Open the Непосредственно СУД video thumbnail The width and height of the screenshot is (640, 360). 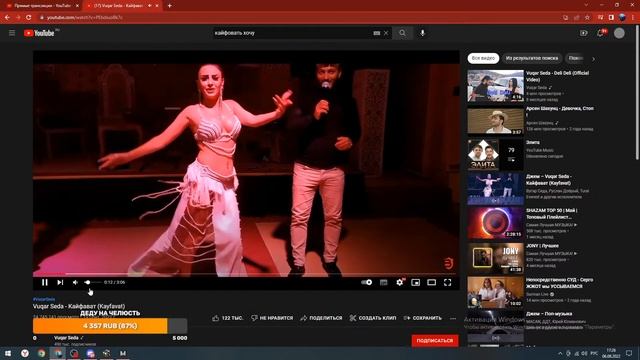pyautogui.click(x=495, y=292)
